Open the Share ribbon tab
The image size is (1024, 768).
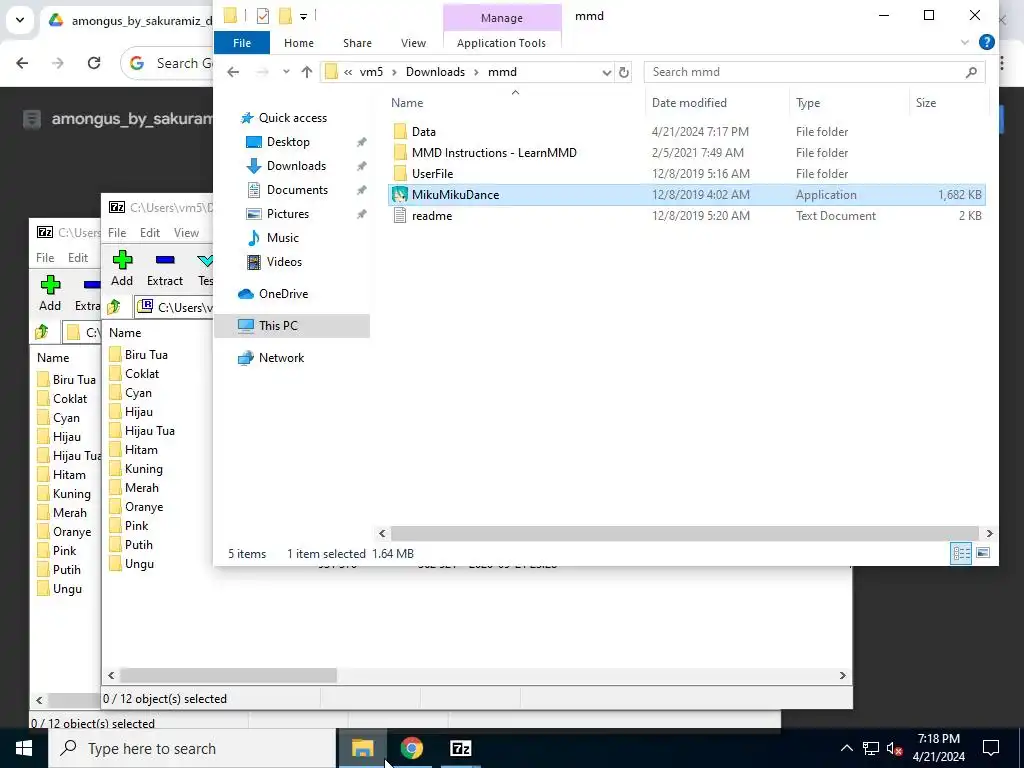click(357, 43)
